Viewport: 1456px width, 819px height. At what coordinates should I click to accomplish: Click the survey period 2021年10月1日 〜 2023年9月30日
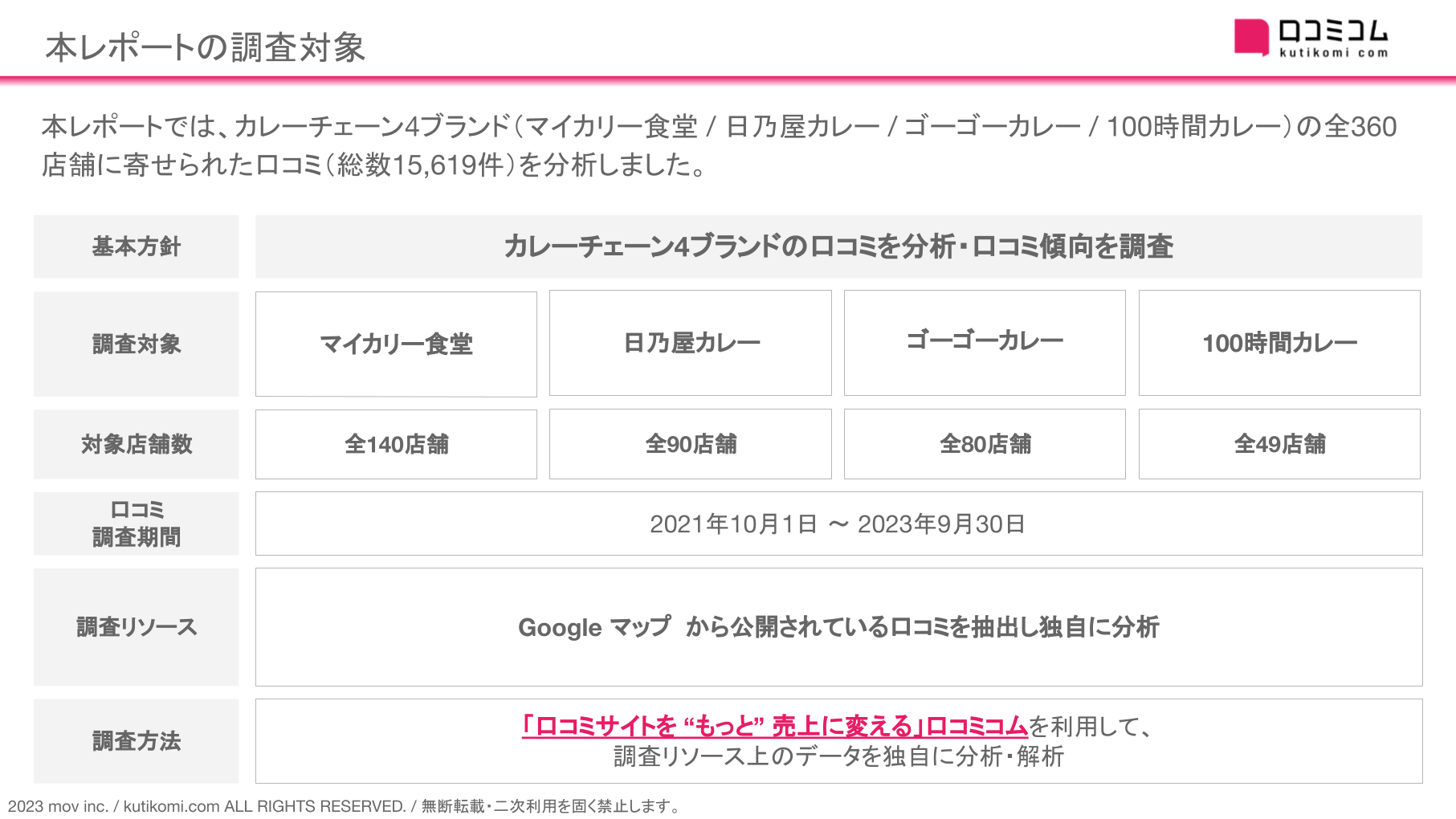[x=838, y=524]
